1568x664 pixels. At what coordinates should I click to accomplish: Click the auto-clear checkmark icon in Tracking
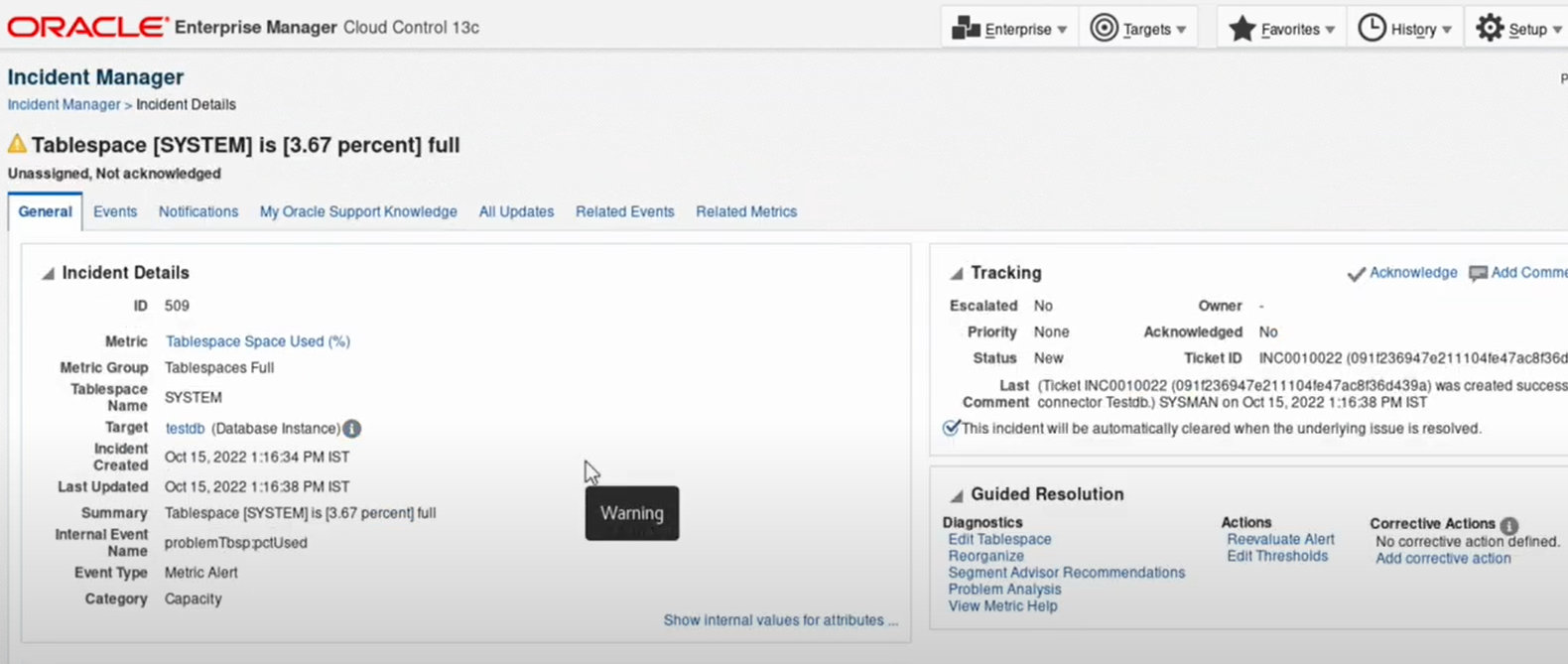point(951,428)
